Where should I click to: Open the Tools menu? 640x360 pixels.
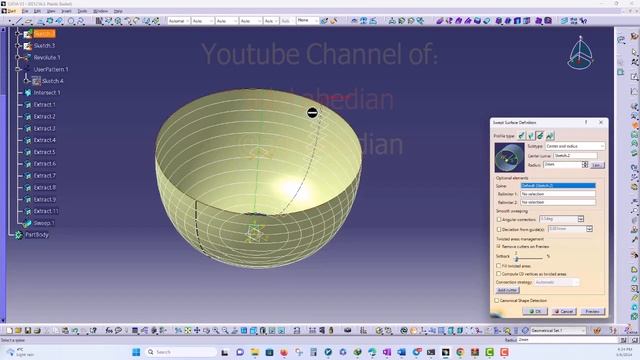click(82, 11)
